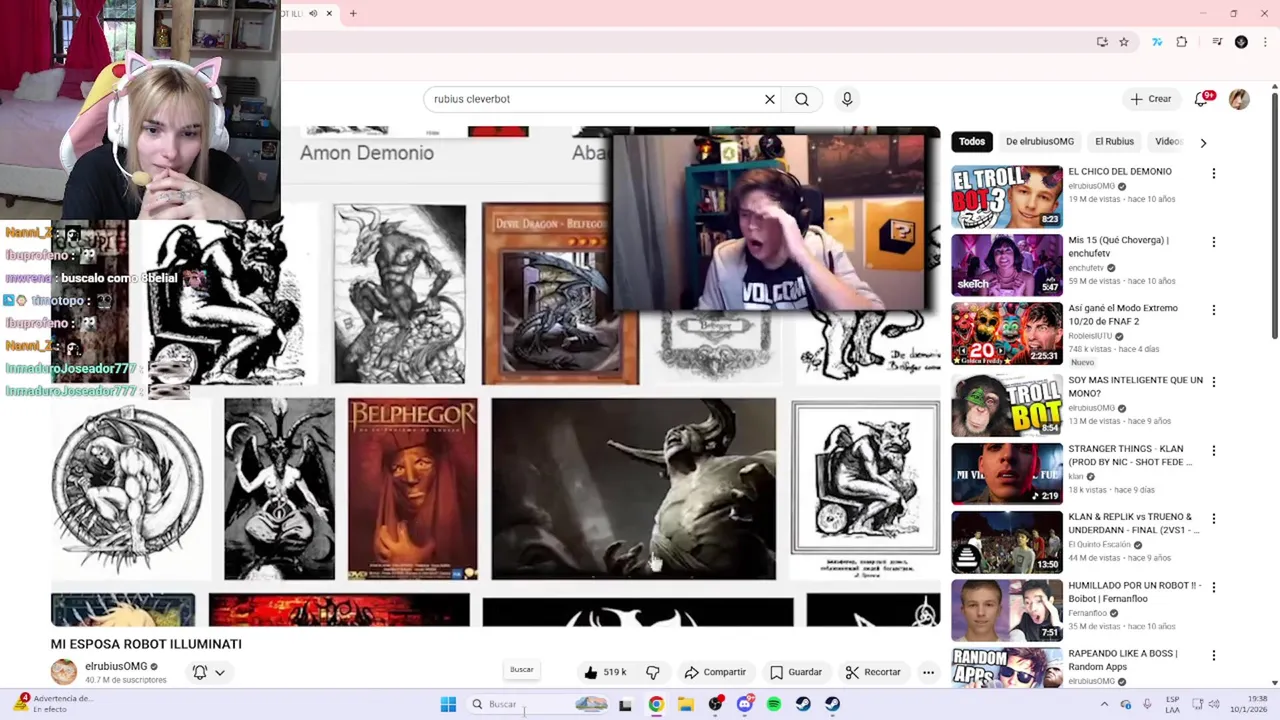The width and height of the screenshot is (1280, 720).
Task: Open the YouTube account avatar menu
Action: 1239,99
